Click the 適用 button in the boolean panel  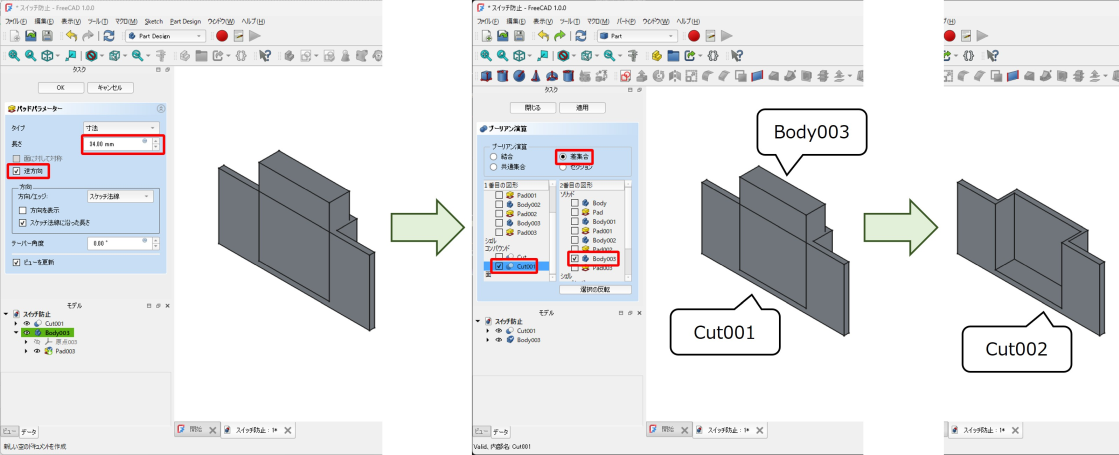581,107
